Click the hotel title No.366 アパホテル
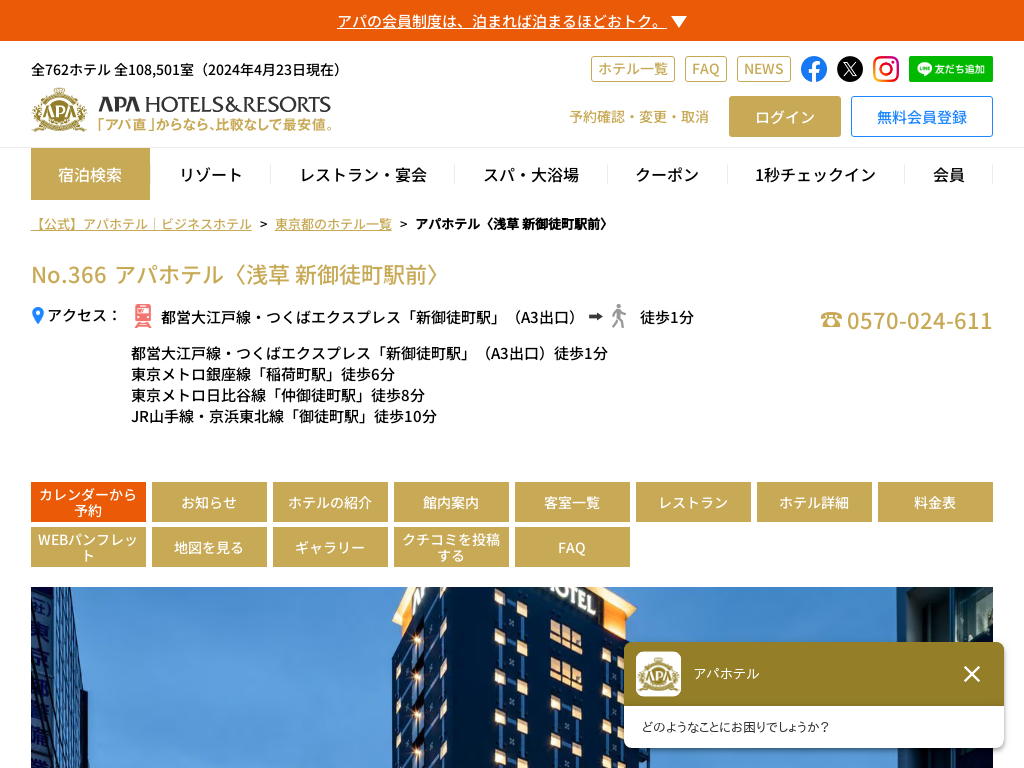The width and height of the screenshot is (1024, 768). pos(235,275)
